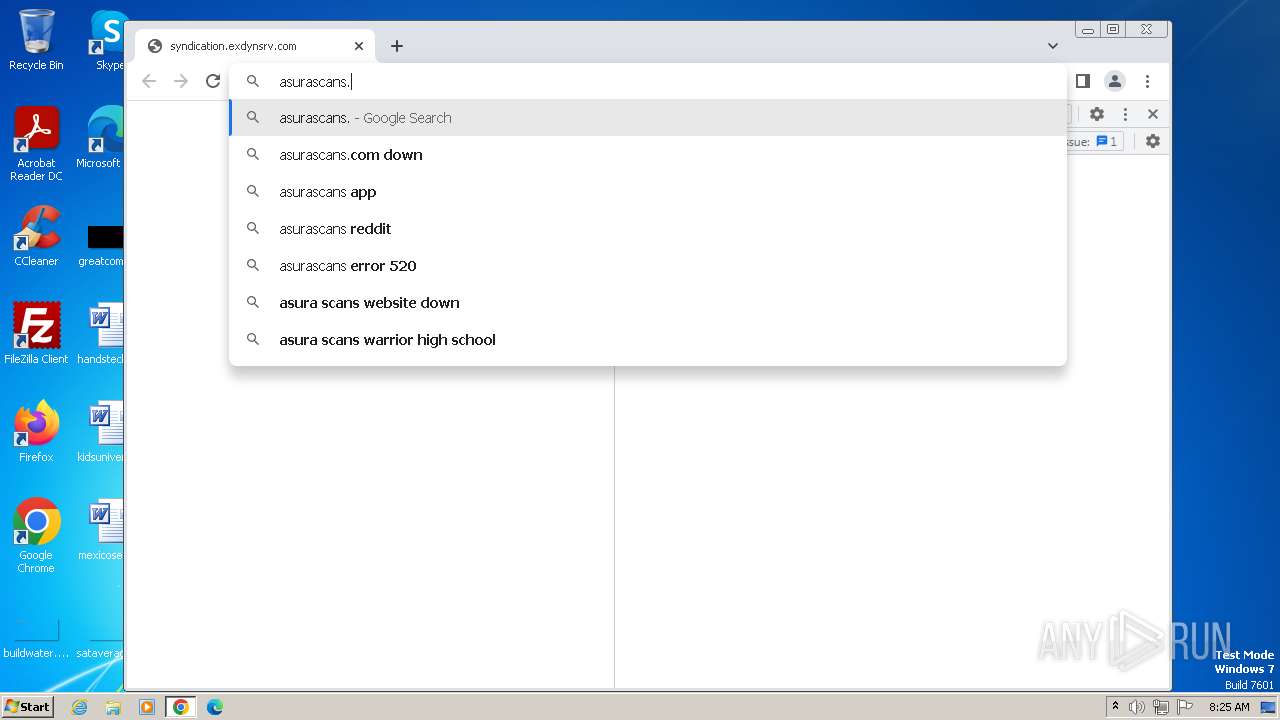Open Windows Explorer folder on taskbar
This screenshot has height=720, width=1280.
point(113,707)
